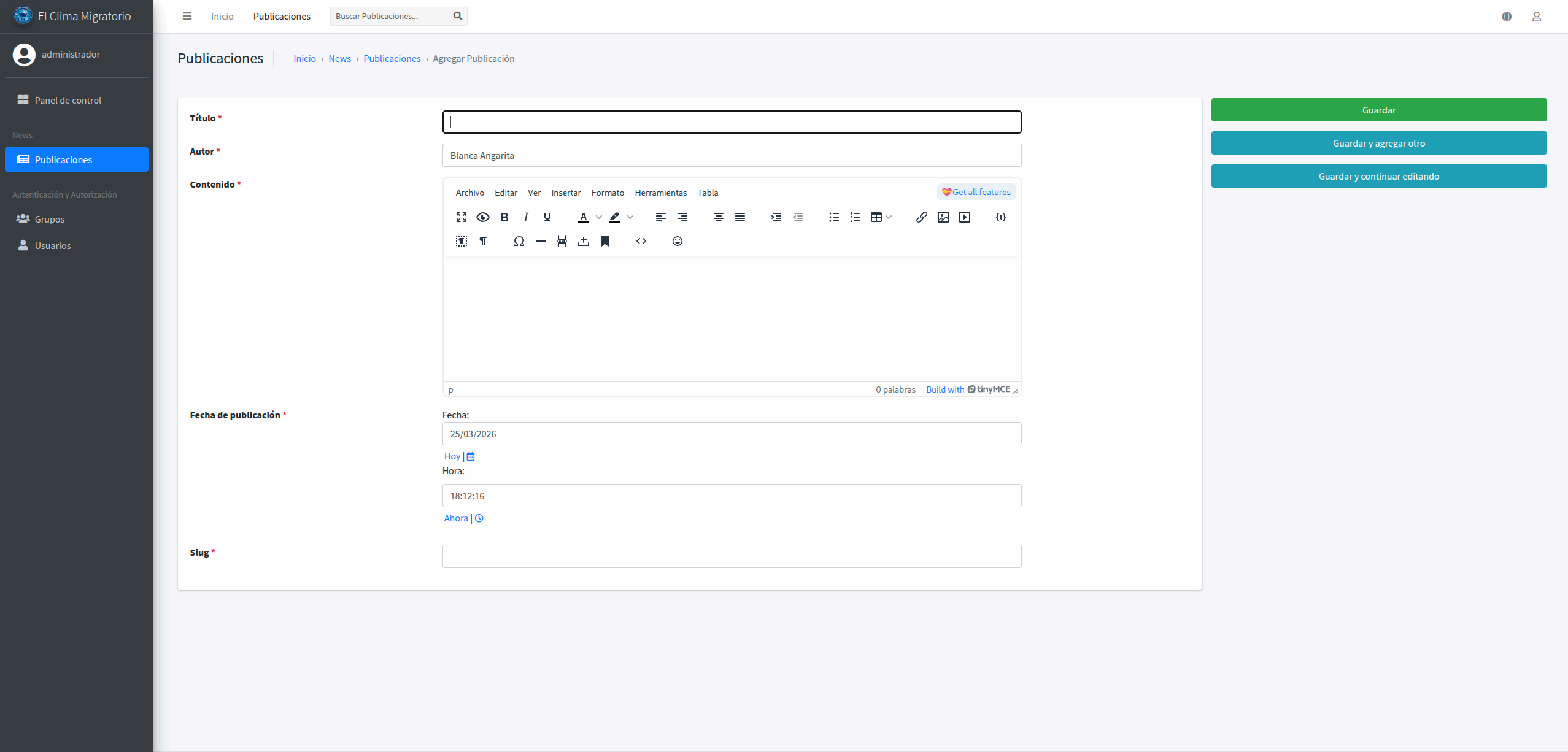Insert a media video via the toolbar
Screen dimensions: 1568x752
pos(964,217)
